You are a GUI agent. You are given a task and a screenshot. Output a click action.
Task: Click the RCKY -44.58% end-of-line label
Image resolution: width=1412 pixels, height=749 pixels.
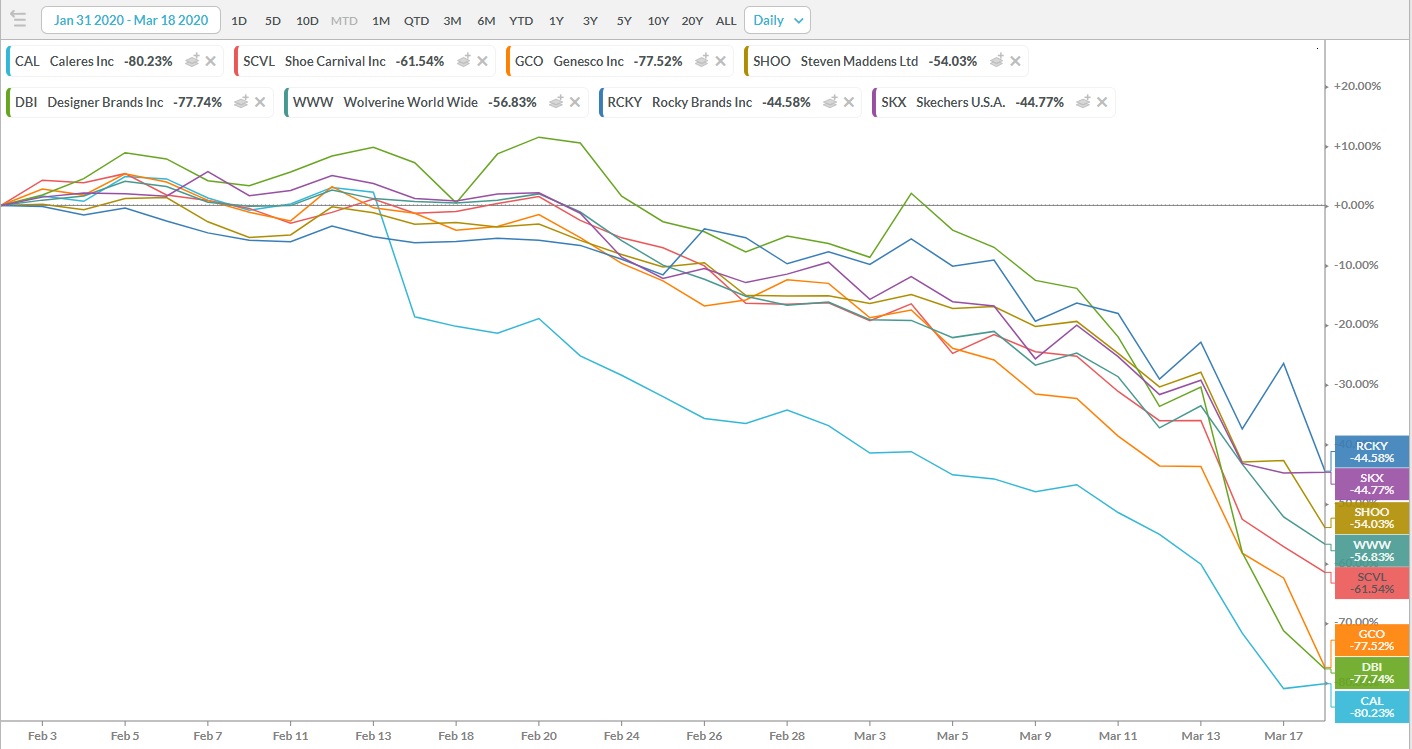(x=1372, y=452)
